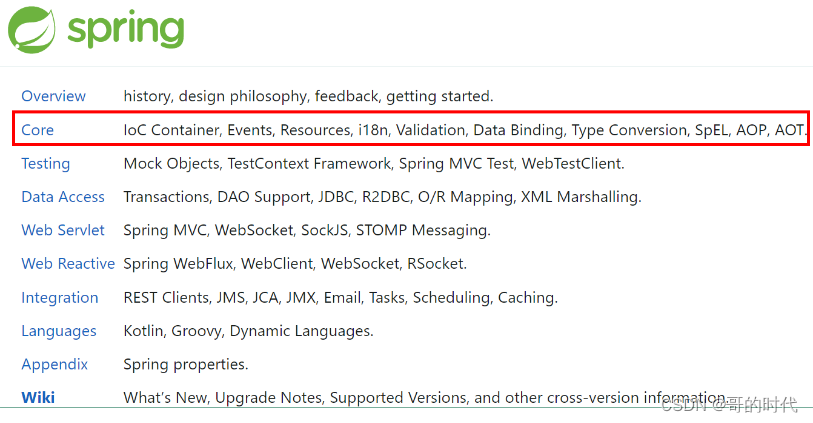
Task: Click the Languages link
Action: [59, 331]
